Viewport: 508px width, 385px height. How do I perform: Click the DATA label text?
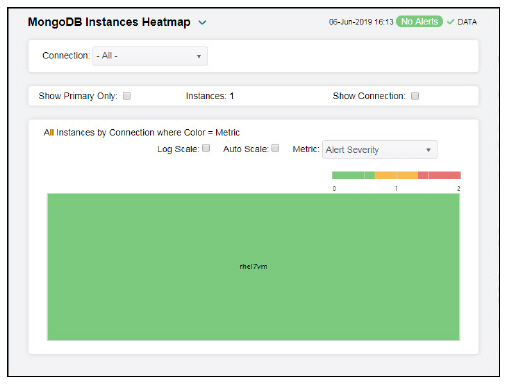pos(467,22)
